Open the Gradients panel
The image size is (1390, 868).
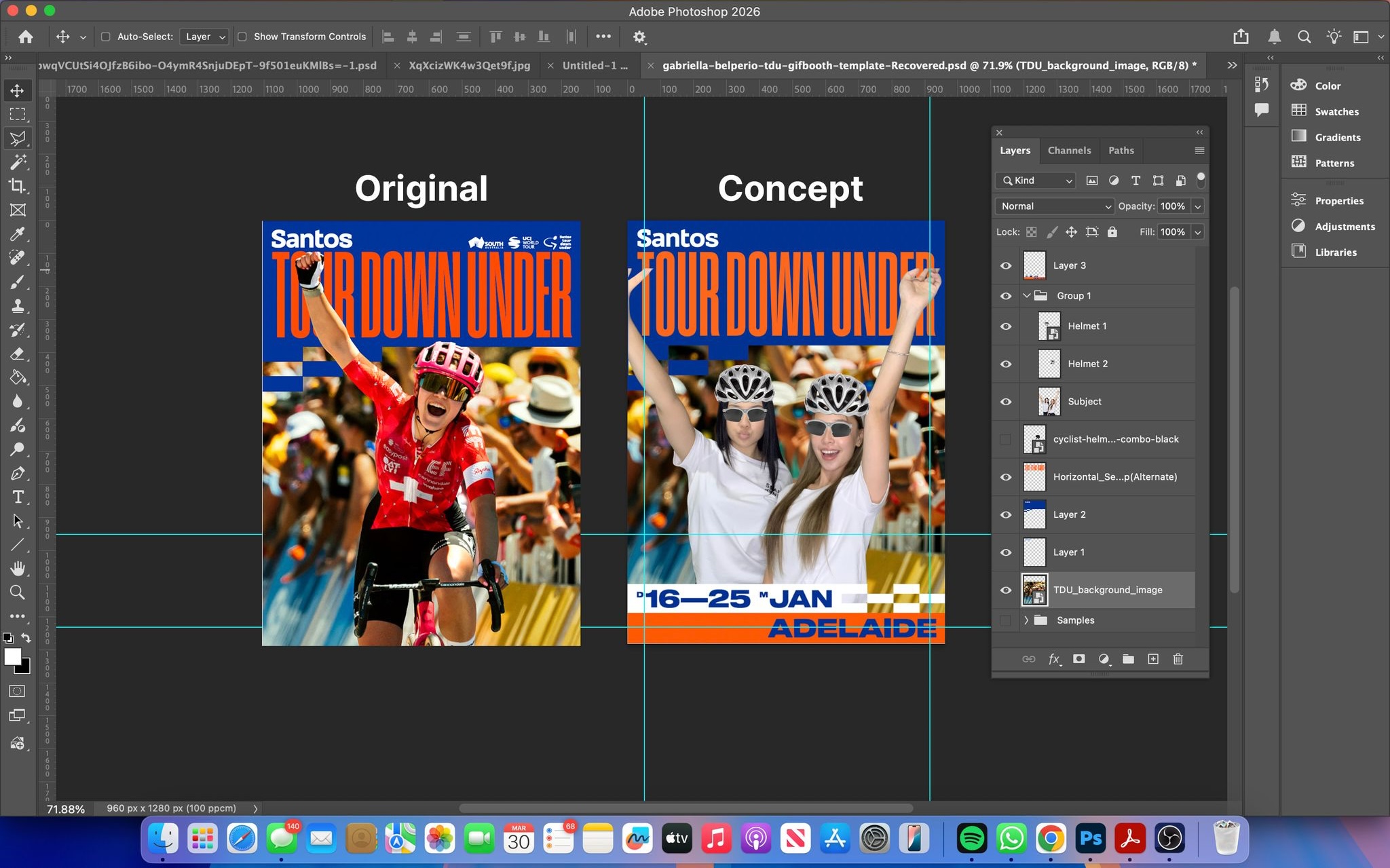1337,138
